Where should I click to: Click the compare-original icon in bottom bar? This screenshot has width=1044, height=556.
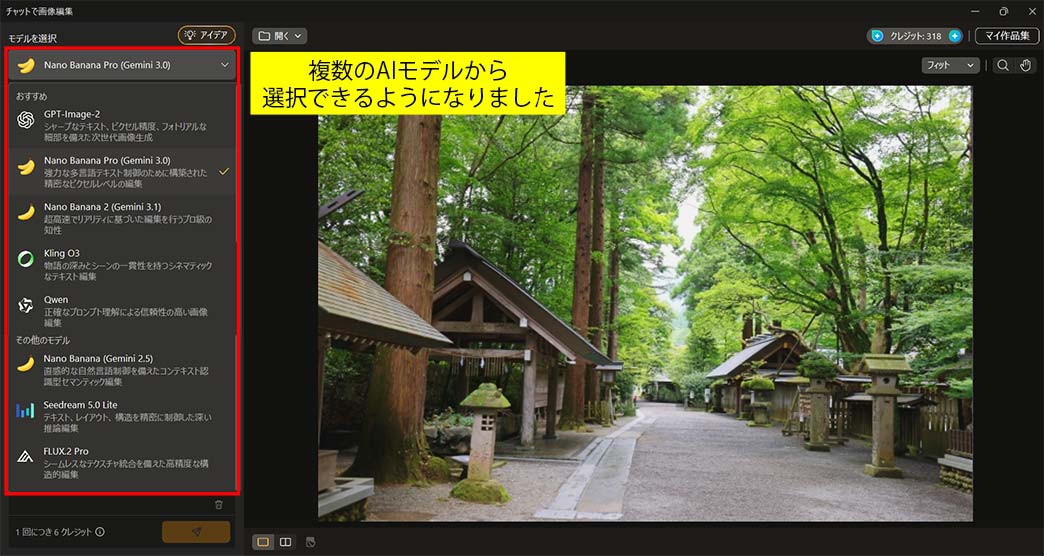point(310,542)
